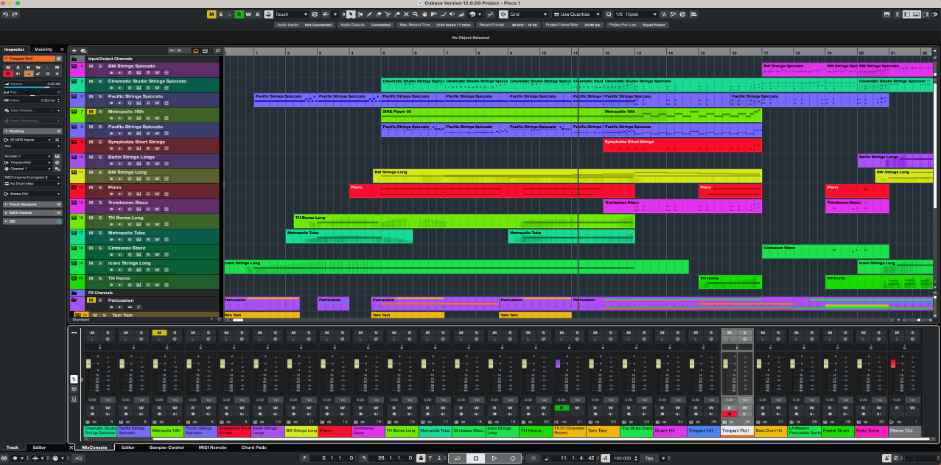Select the TH Horns Long track
Viewport: 941px width, 465px height.
pyautogui.click(x=145, y=221)
